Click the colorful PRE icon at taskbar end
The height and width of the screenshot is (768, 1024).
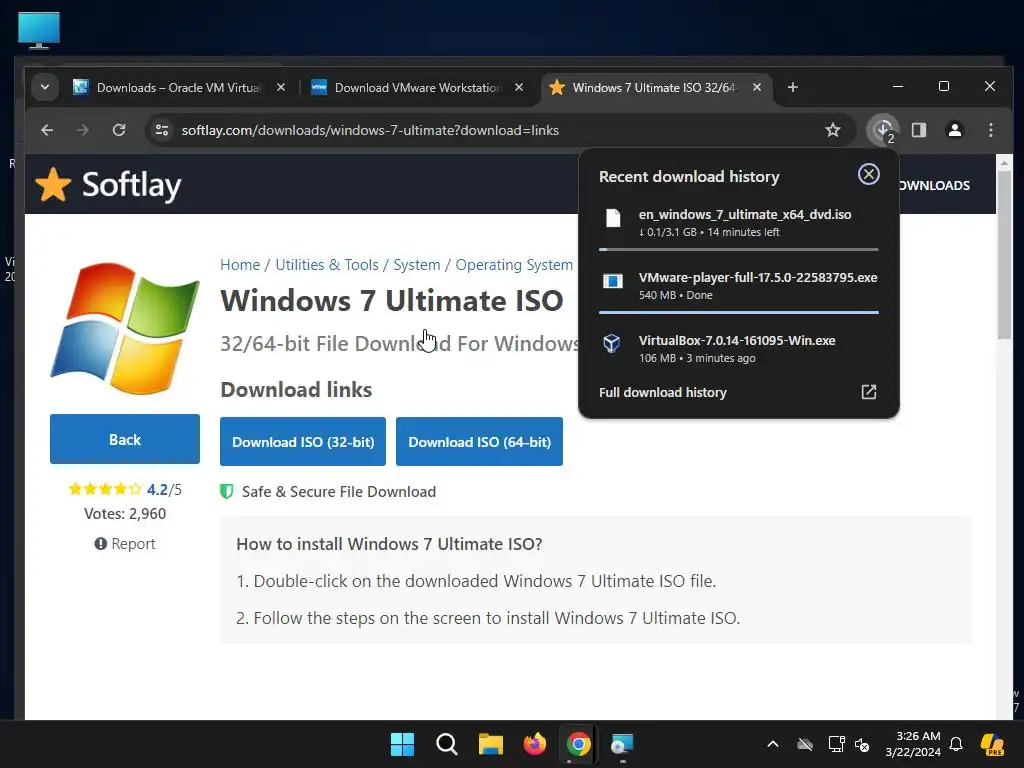pos(993,744)
